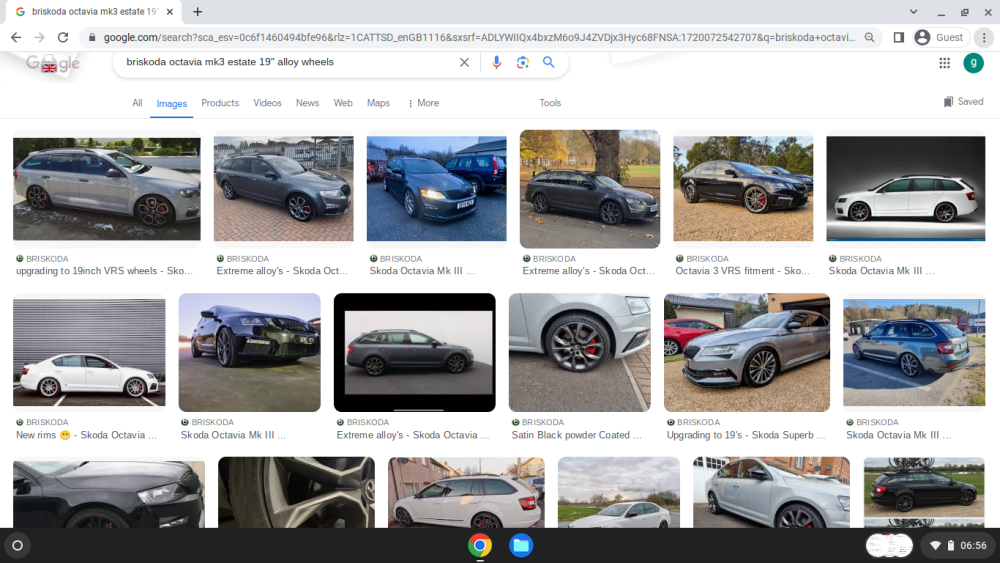Open 'Octavia 3 VRS fitment' link

click(x=742, y=271)
